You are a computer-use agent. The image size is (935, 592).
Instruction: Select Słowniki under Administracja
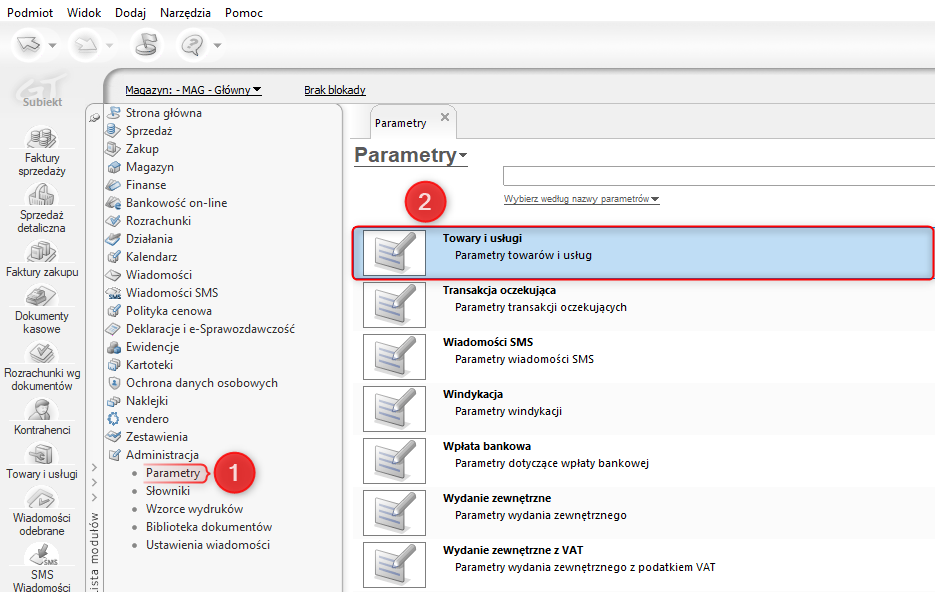click(x=168, y=491)
